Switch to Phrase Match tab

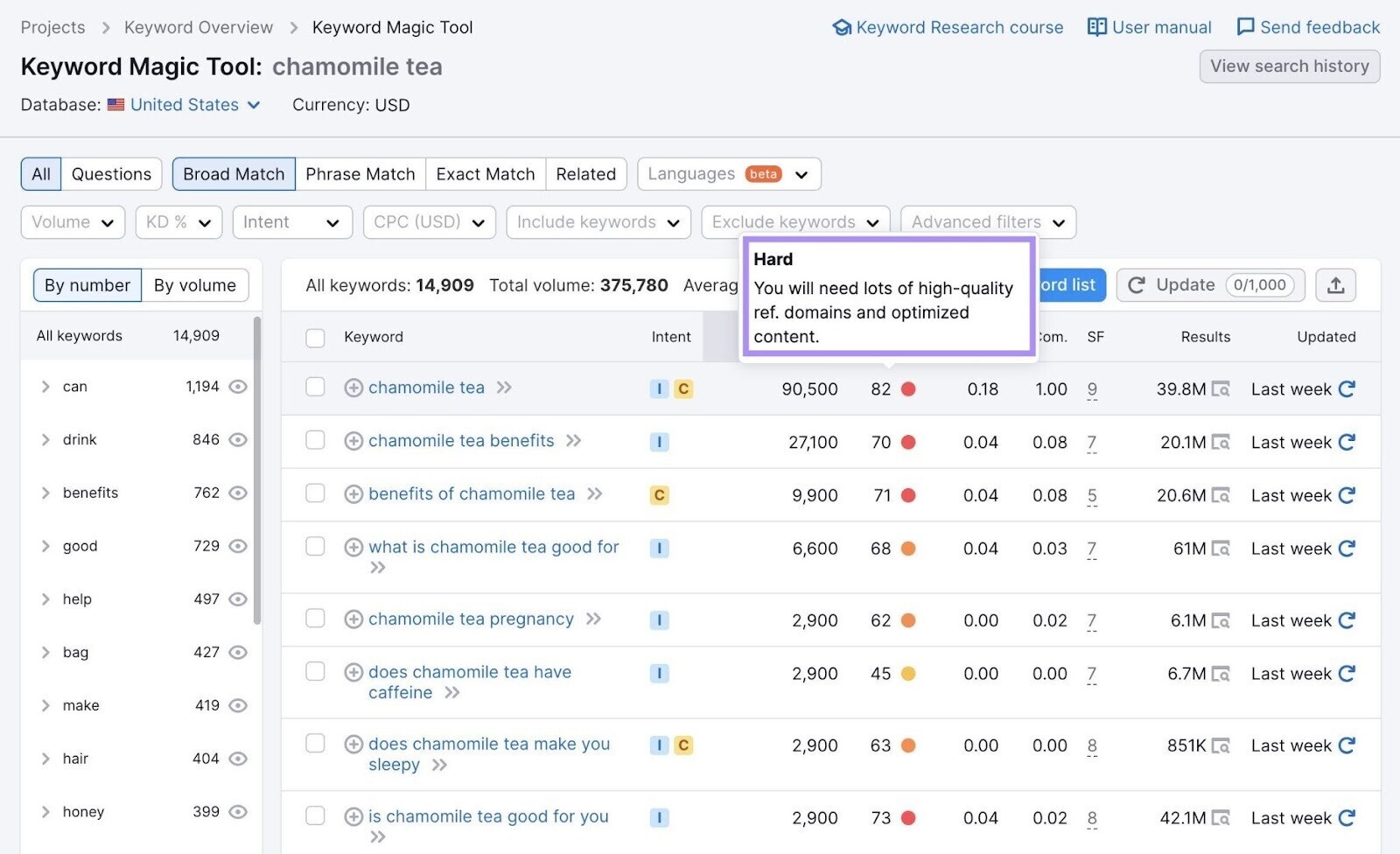(x=360, y=174)
